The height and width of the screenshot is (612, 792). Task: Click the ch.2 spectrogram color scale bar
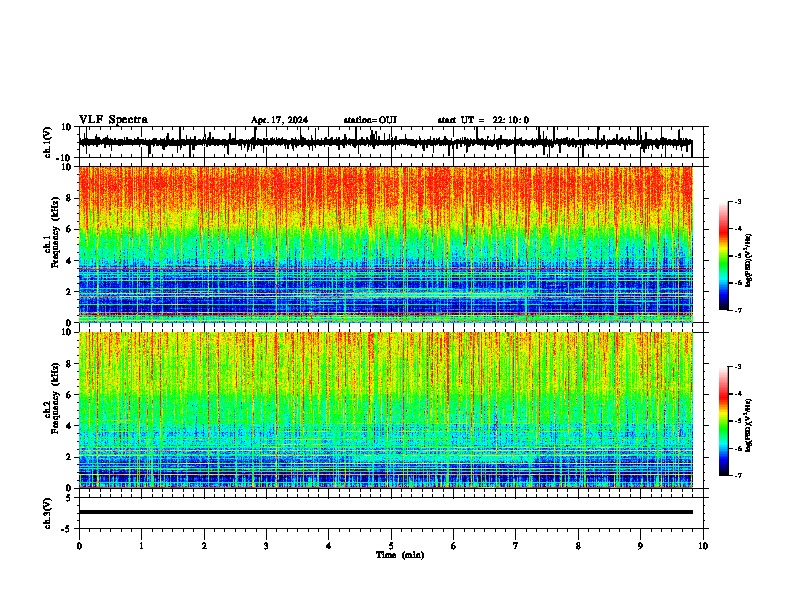(724, 421)
